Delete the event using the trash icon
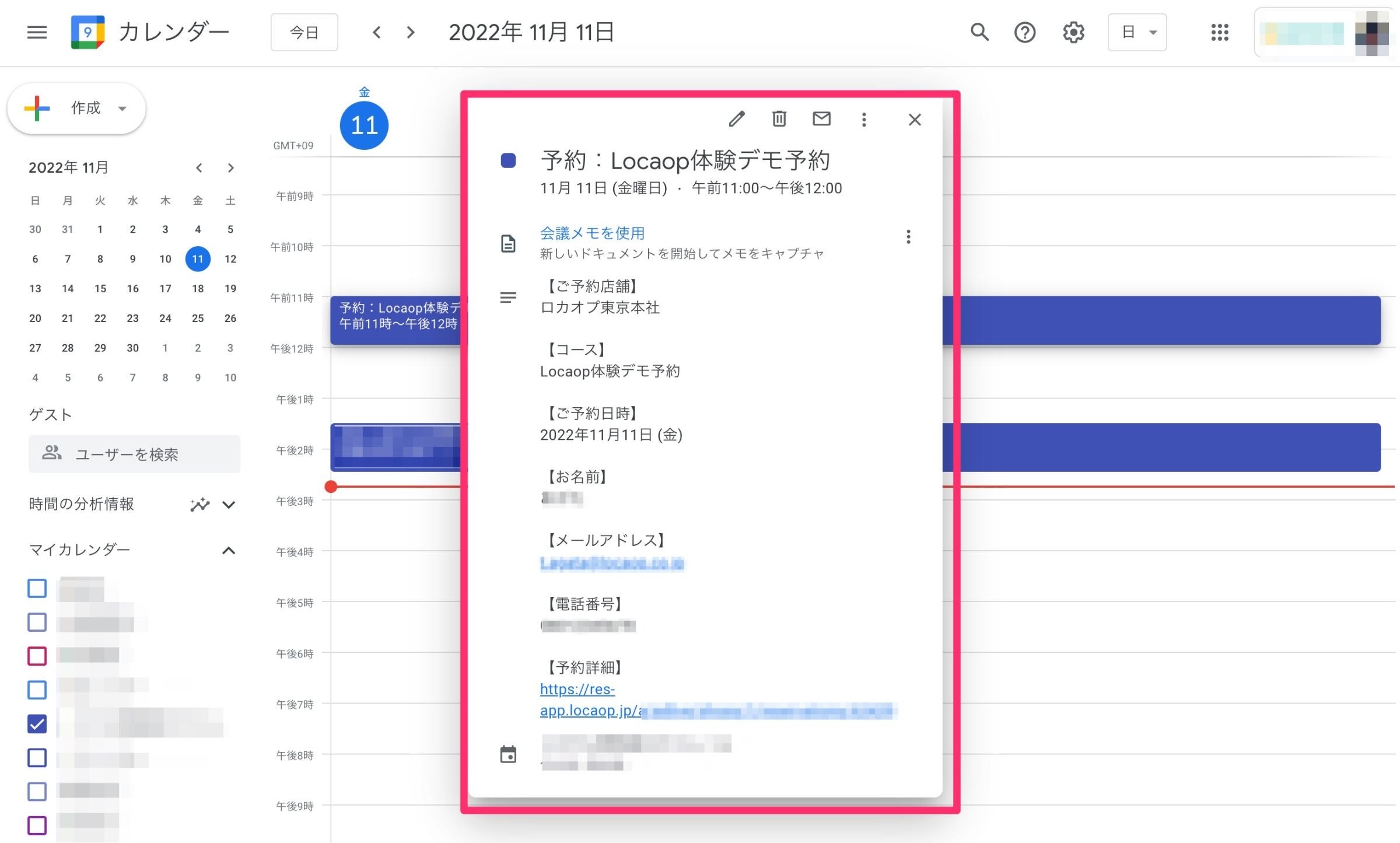This screenshot has width=1400, height=843. pyautogui.click(x=778, y=119)
